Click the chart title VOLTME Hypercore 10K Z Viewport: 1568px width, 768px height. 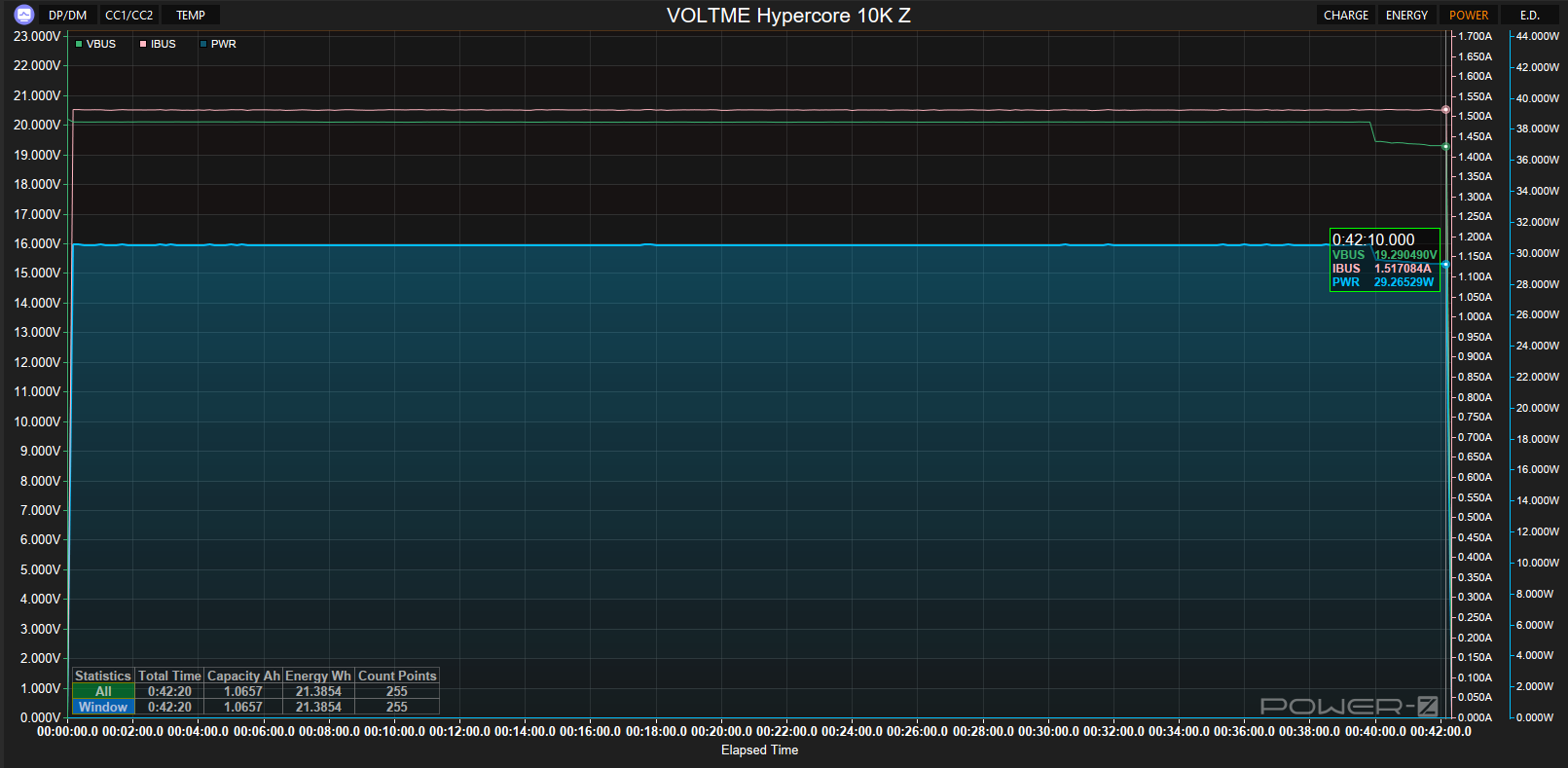tap(788, 16)
